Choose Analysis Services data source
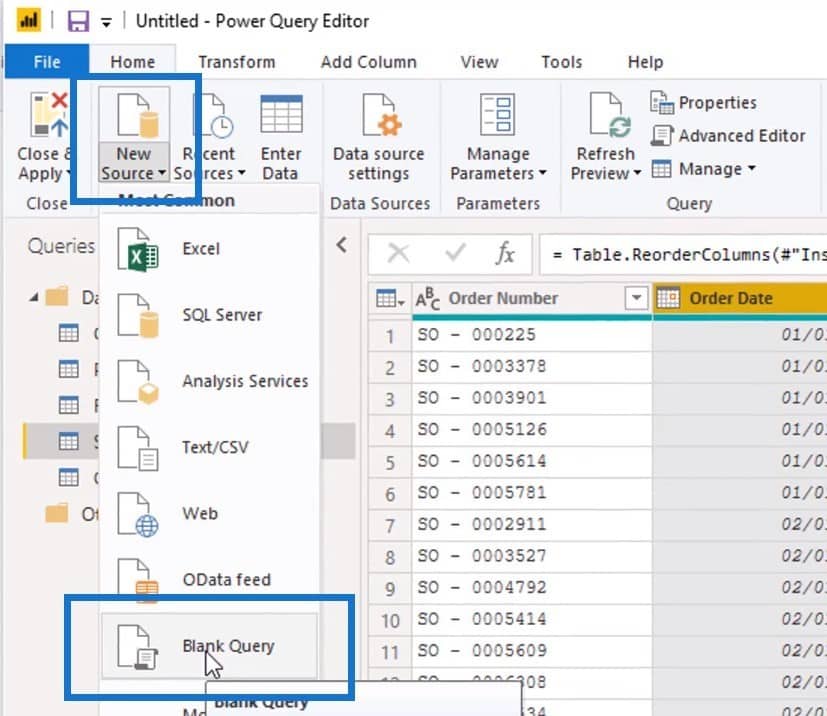Image resolution: width=827 pixels, height=716 pixels. pyautogui.click(x=209, y=381)
